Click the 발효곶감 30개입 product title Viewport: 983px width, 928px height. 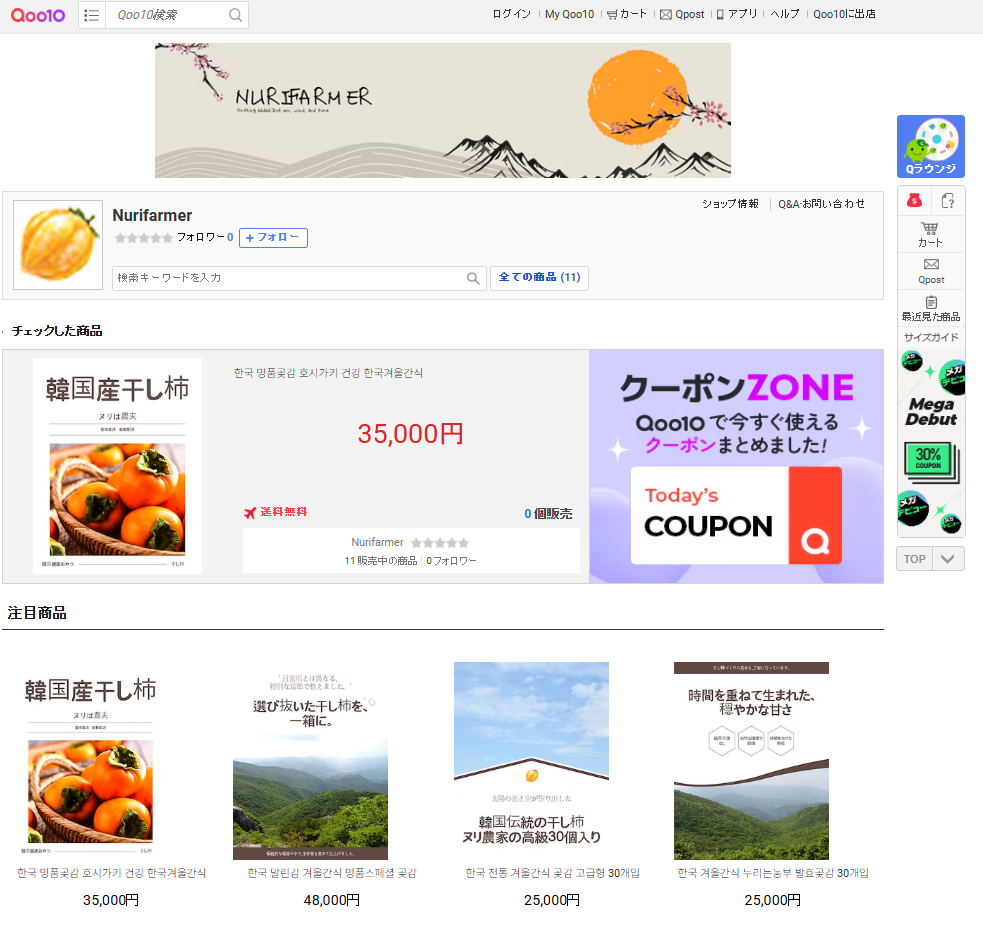[x=773, y=873]
